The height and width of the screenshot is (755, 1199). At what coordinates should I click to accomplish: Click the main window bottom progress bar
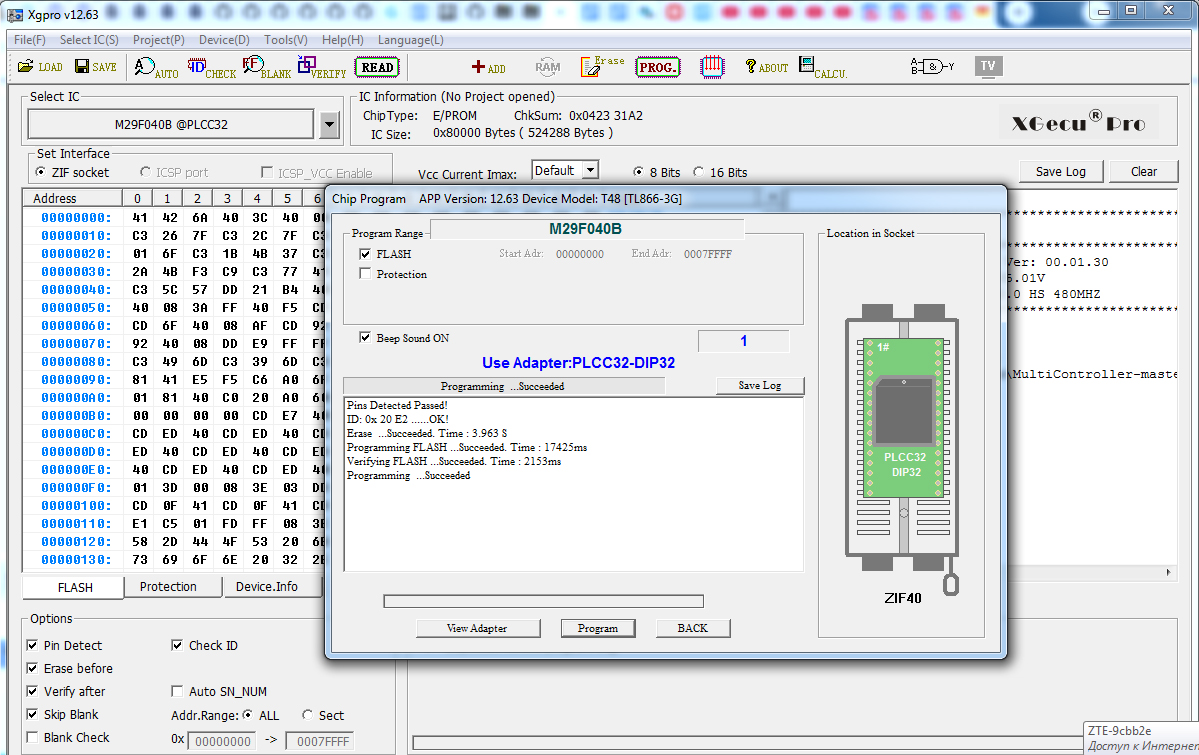(748, 743)
